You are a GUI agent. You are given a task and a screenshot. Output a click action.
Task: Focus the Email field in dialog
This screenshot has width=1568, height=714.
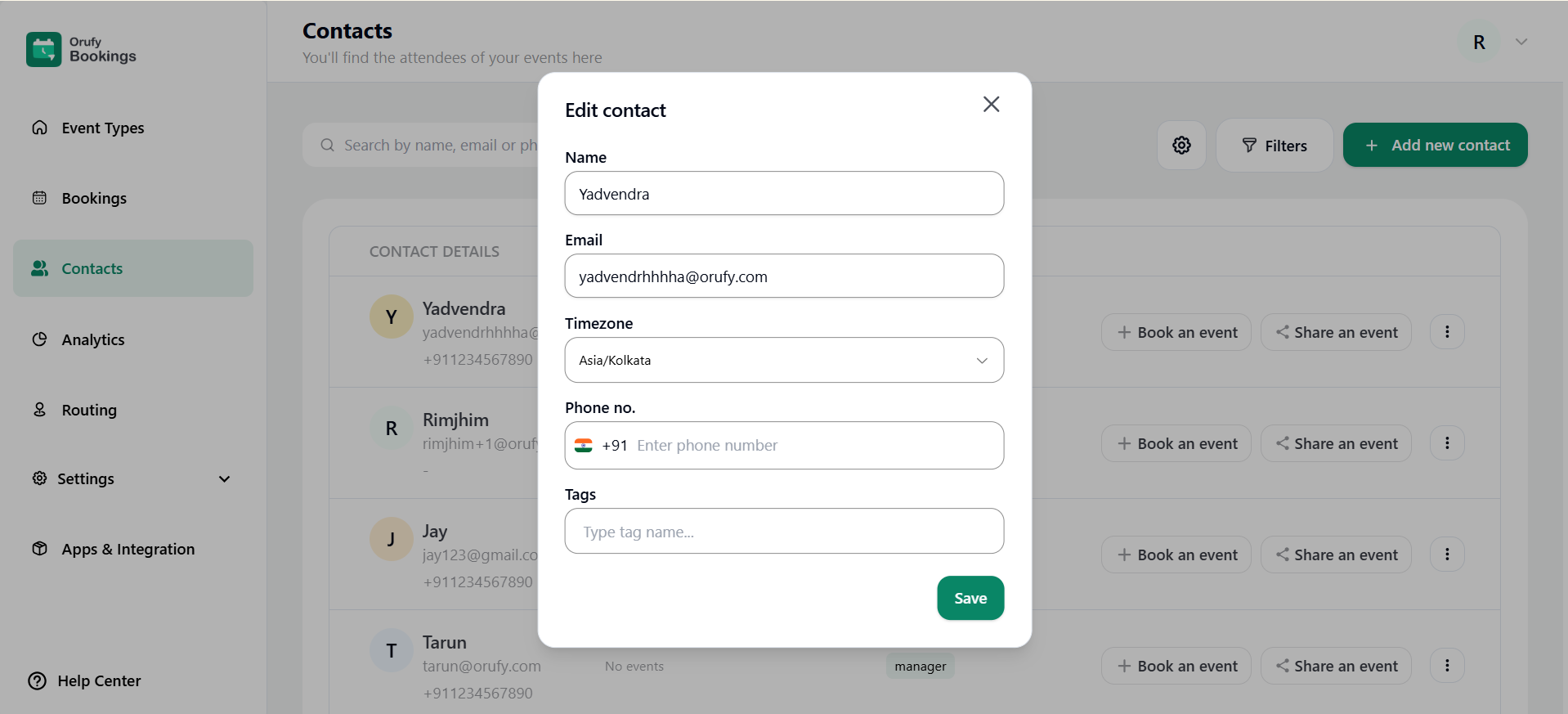pyautogui.click(x=783, y=276)
